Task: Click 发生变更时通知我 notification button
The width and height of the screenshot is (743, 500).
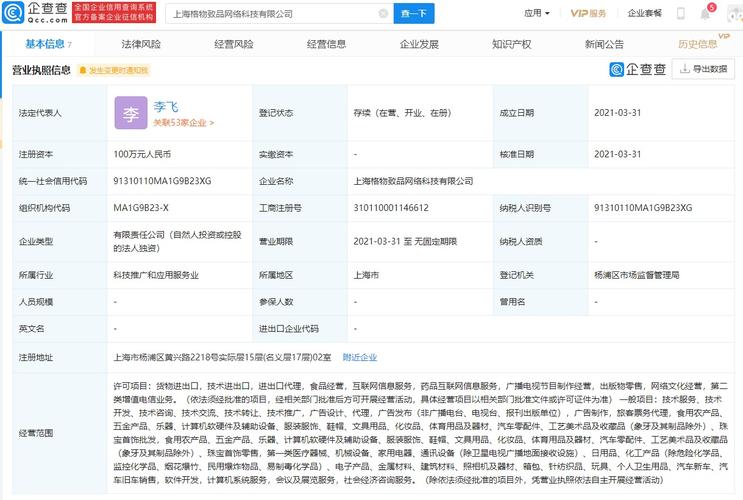Action: 114,71
